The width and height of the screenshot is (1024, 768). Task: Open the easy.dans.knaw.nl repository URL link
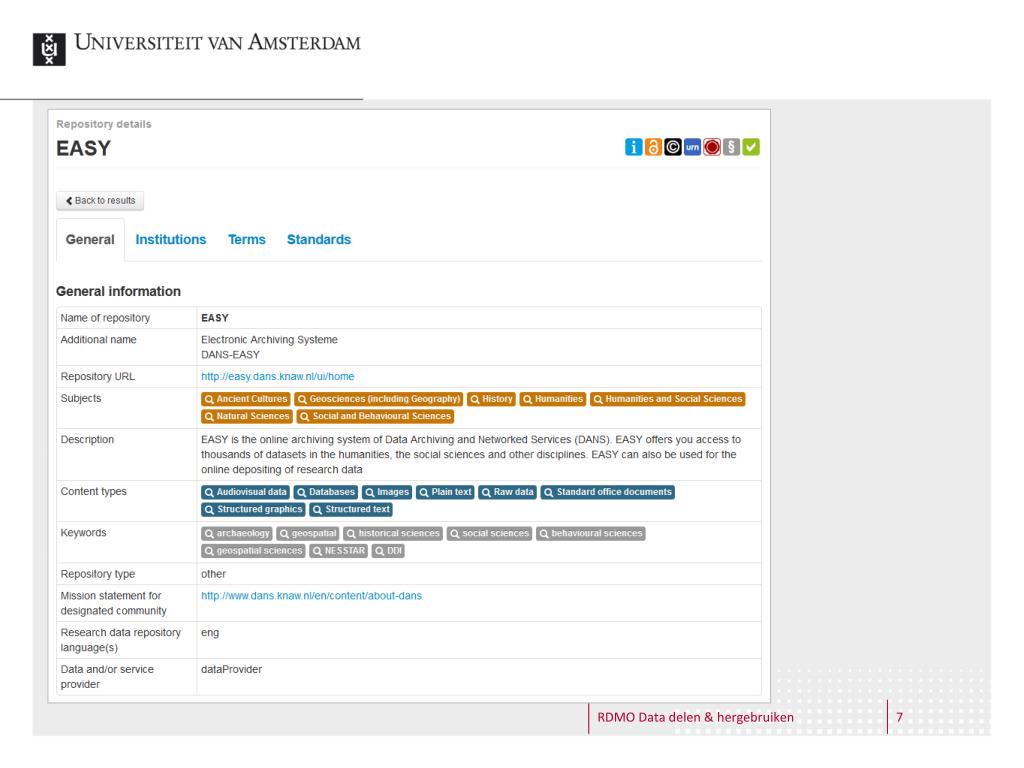click(278, 376)
